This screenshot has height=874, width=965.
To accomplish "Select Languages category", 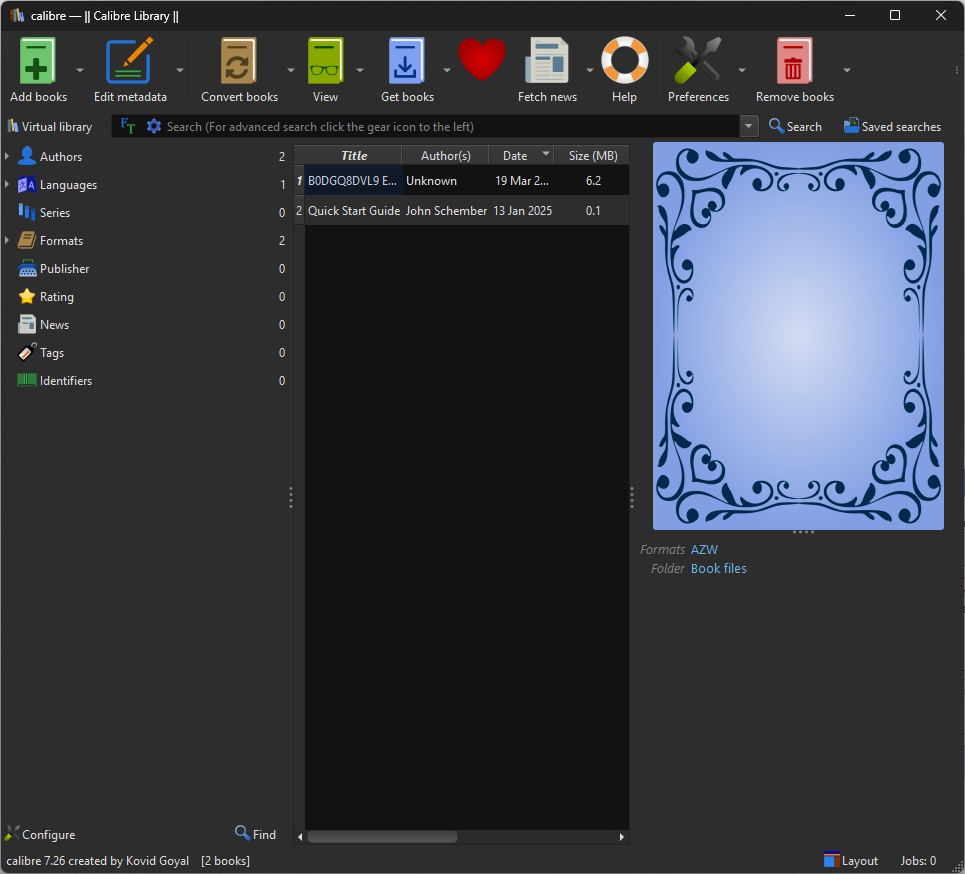I will [68, 185].
